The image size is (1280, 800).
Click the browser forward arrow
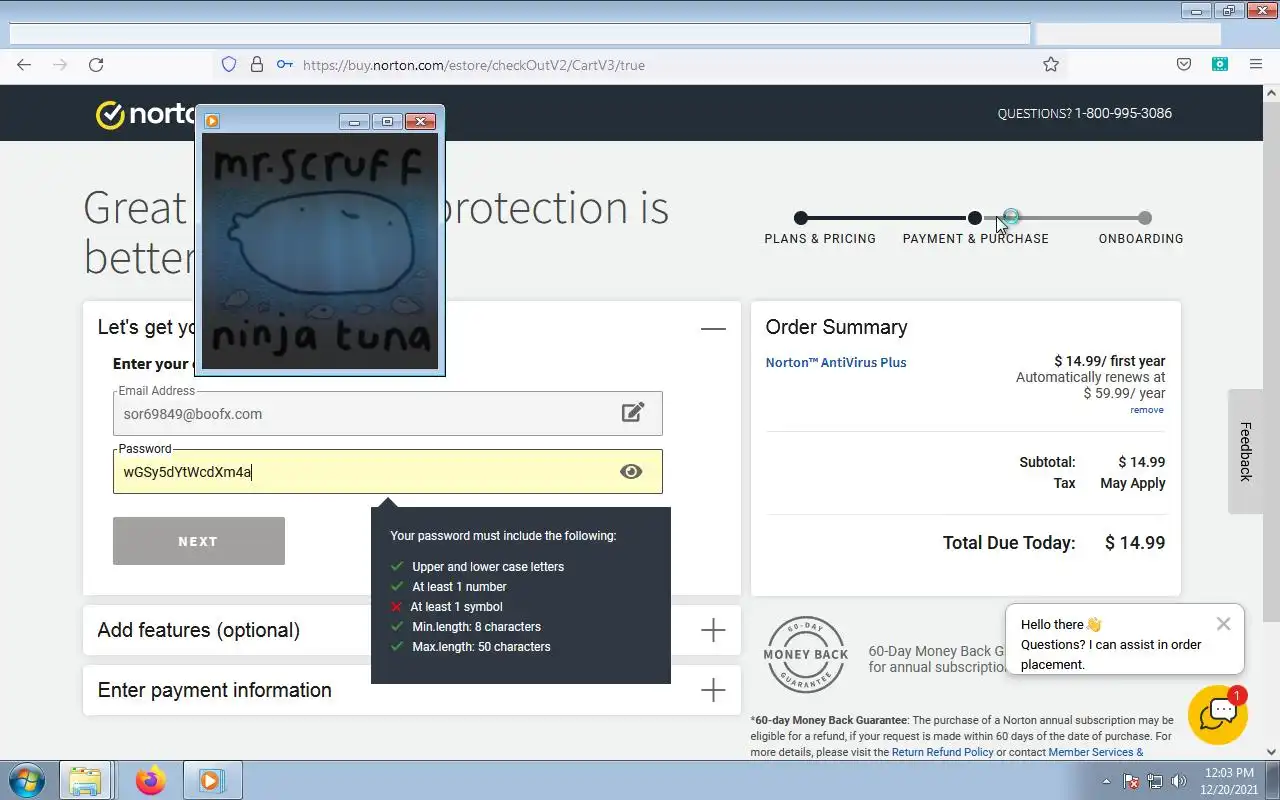60,65
